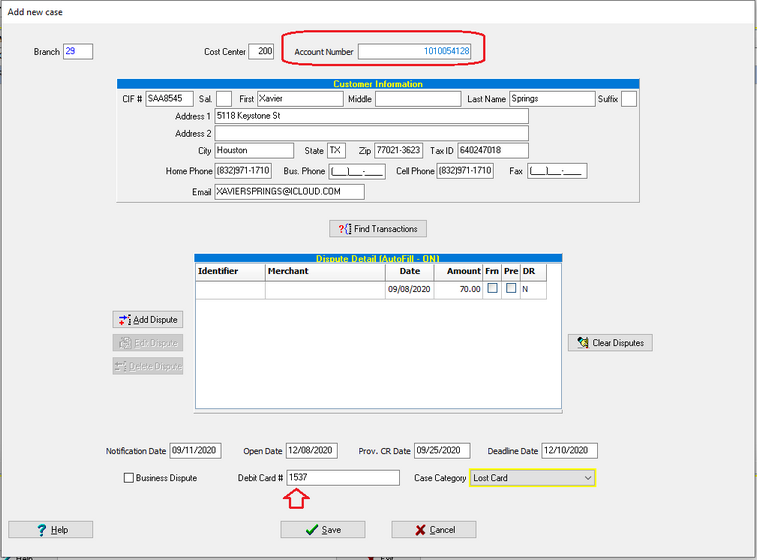Image resolution: width=757 pixels, height=560 pixels.
Task: Open Help for this dialog
Action: 50,530
